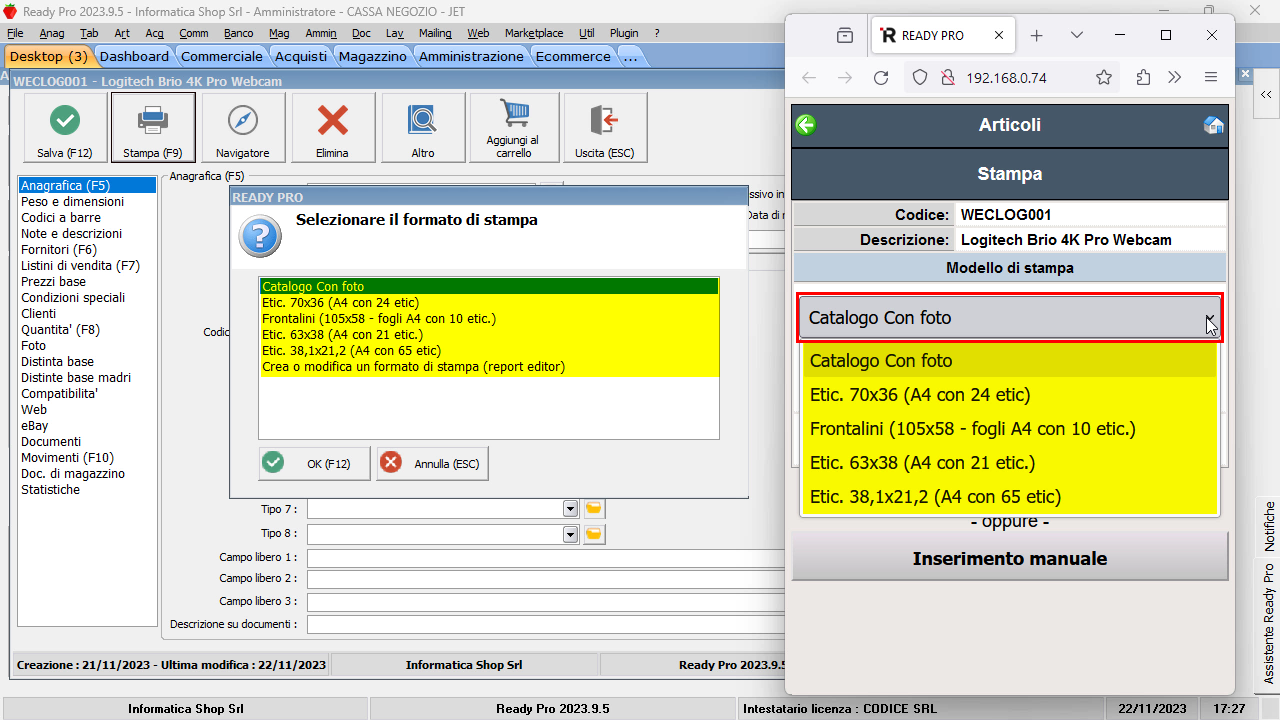The height and width of the screenshot is (720, 1280).
Task: Open the browser hamburger menu
Action: (x=1211, y=77)
